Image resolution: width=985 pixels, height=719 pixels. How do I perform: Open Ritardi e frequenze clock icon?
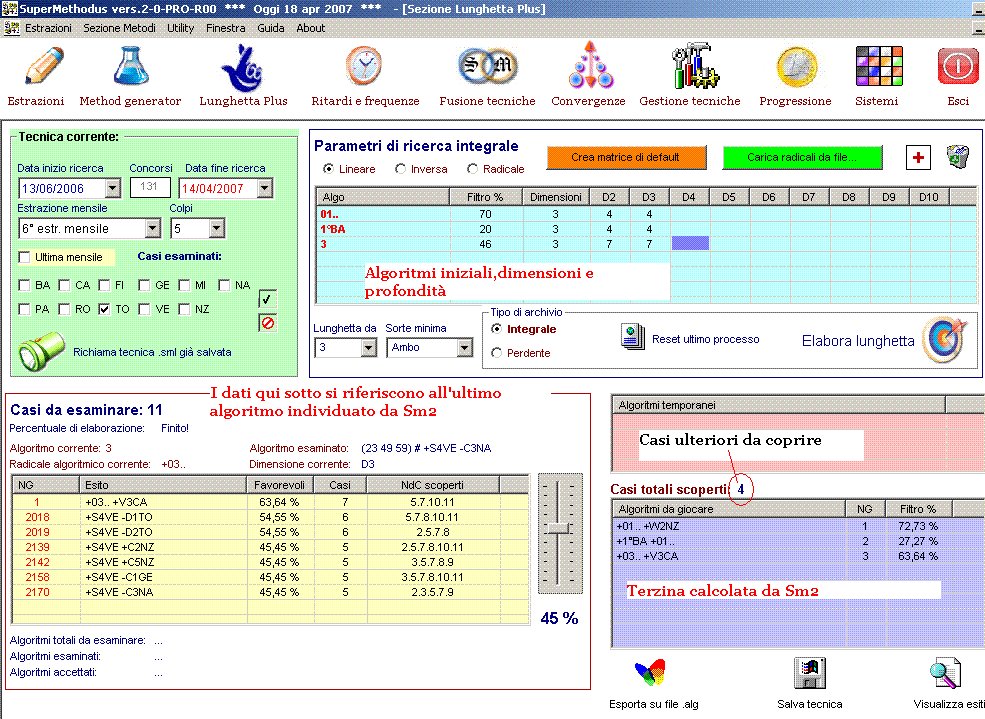364,66
